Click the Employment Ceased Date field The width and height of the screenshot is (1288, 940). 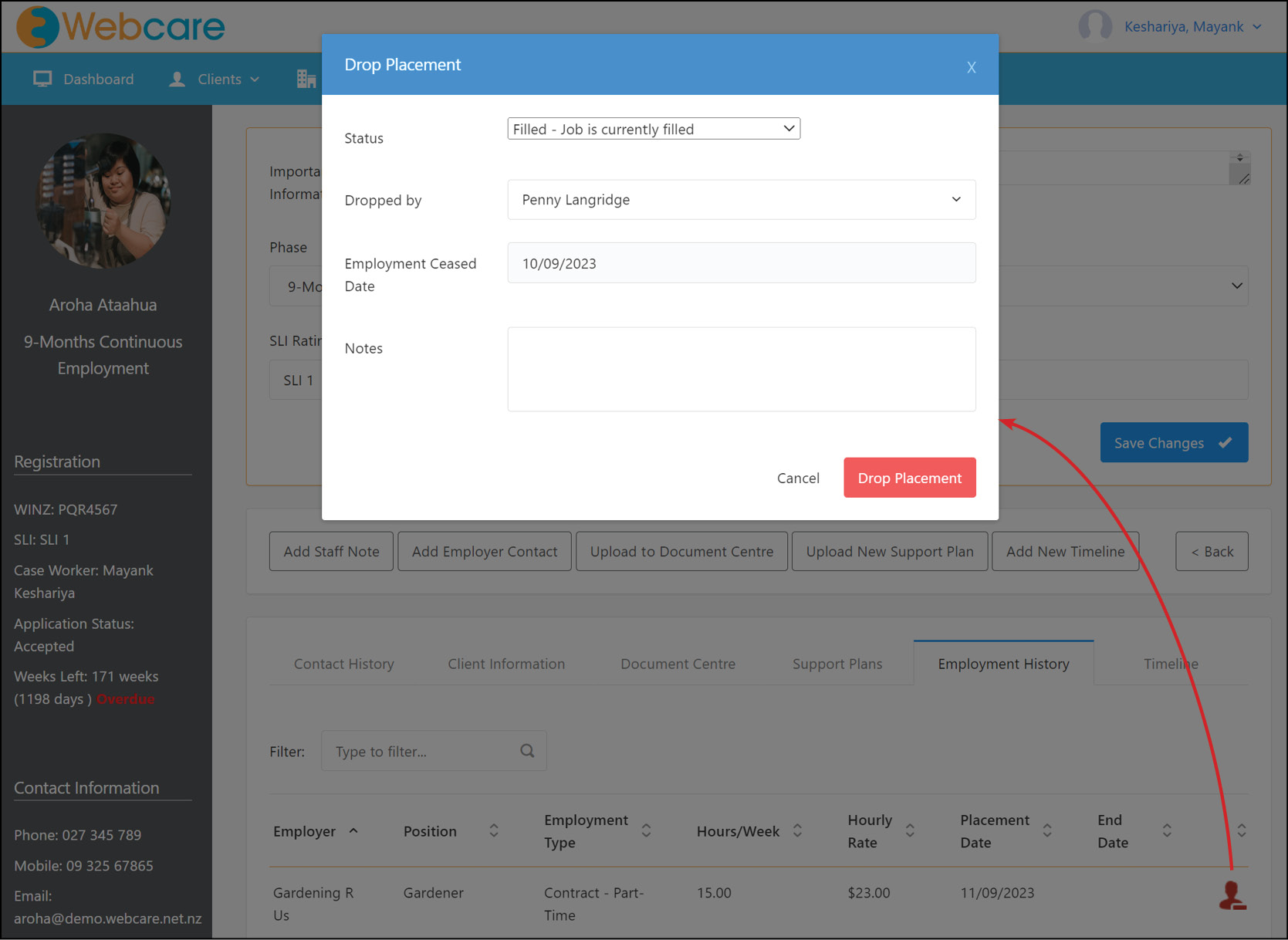742,263
